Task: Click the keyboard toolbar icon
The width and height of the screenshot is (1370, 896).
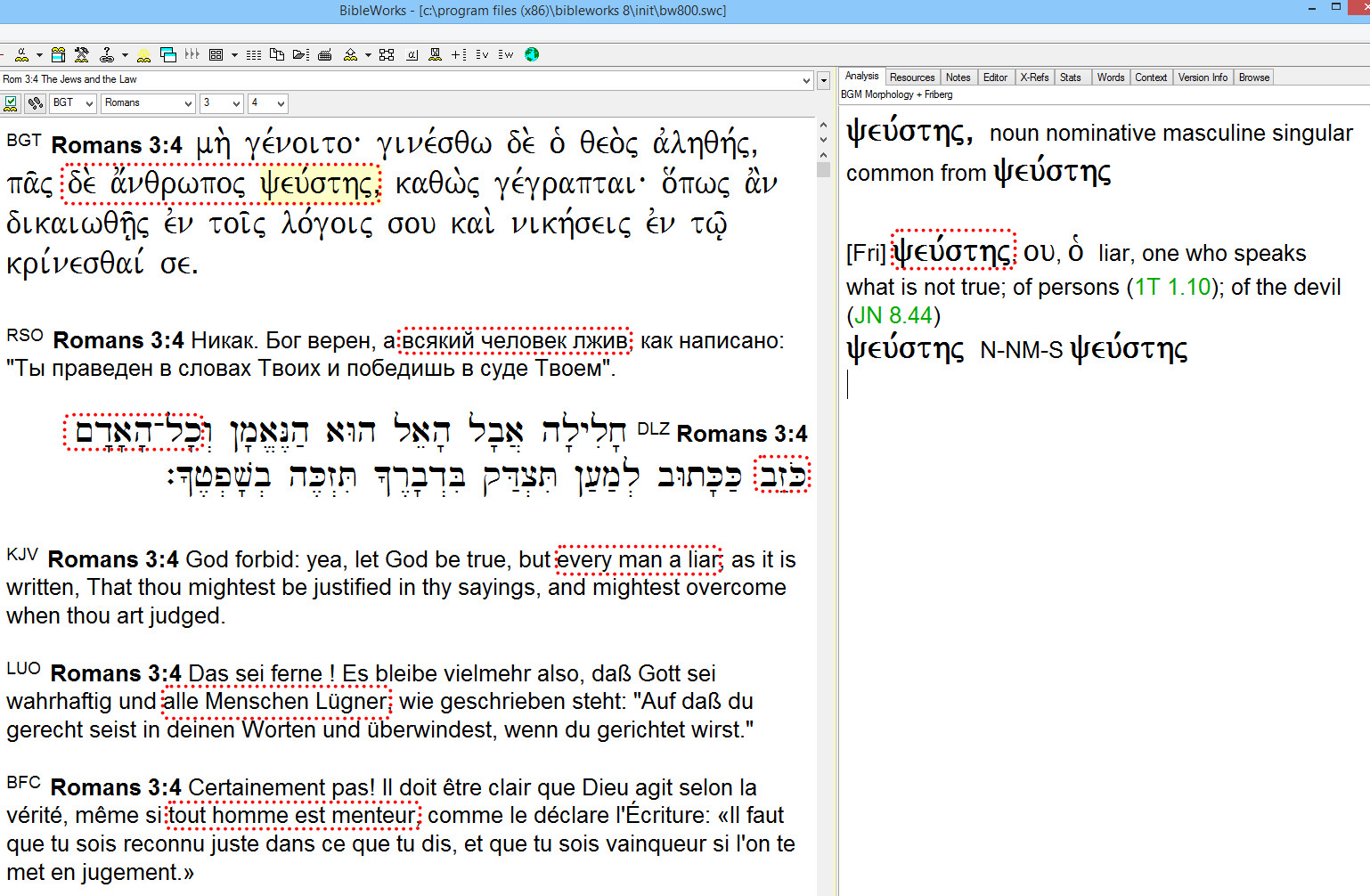Action: (x=325, y=54)
